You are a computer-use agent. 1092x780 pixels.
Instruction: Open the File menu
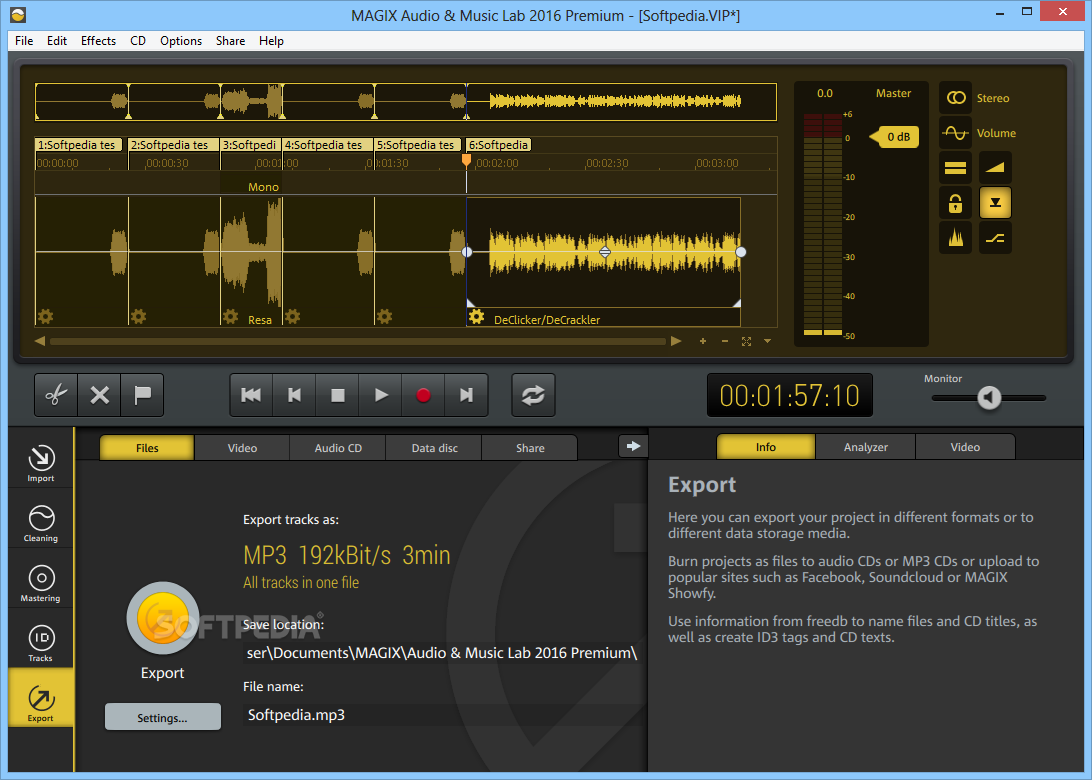(24, 41)
